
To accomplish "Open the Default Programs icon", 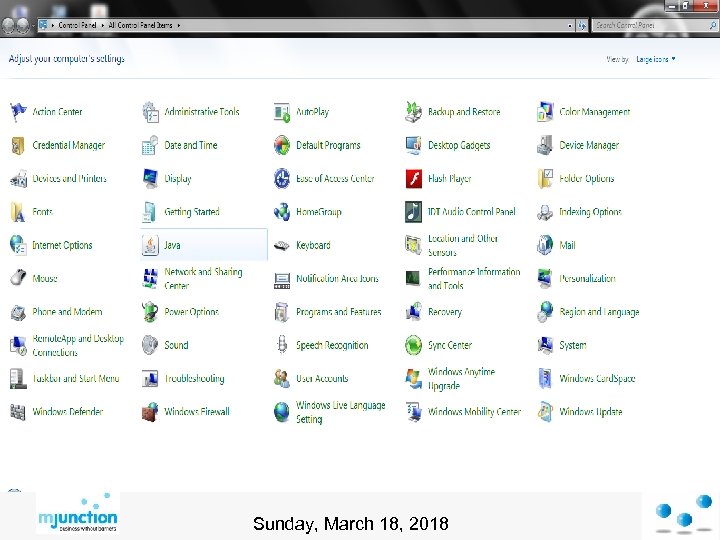I will [x=282, y=146].
